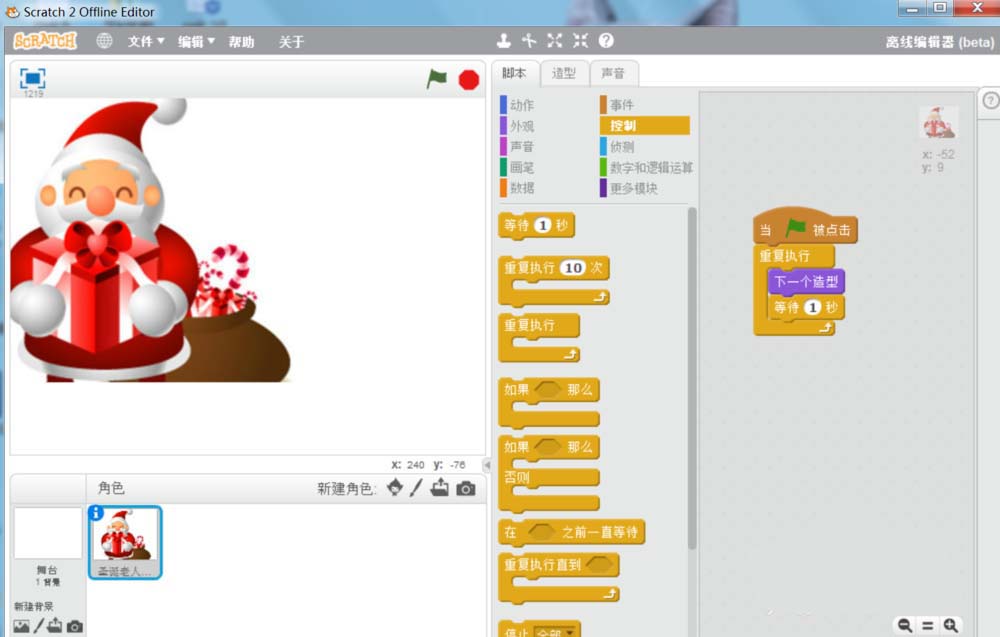Collapse stage using small arrow toggle
Screen dimensions: 1000x637
(x=487, y=465)
